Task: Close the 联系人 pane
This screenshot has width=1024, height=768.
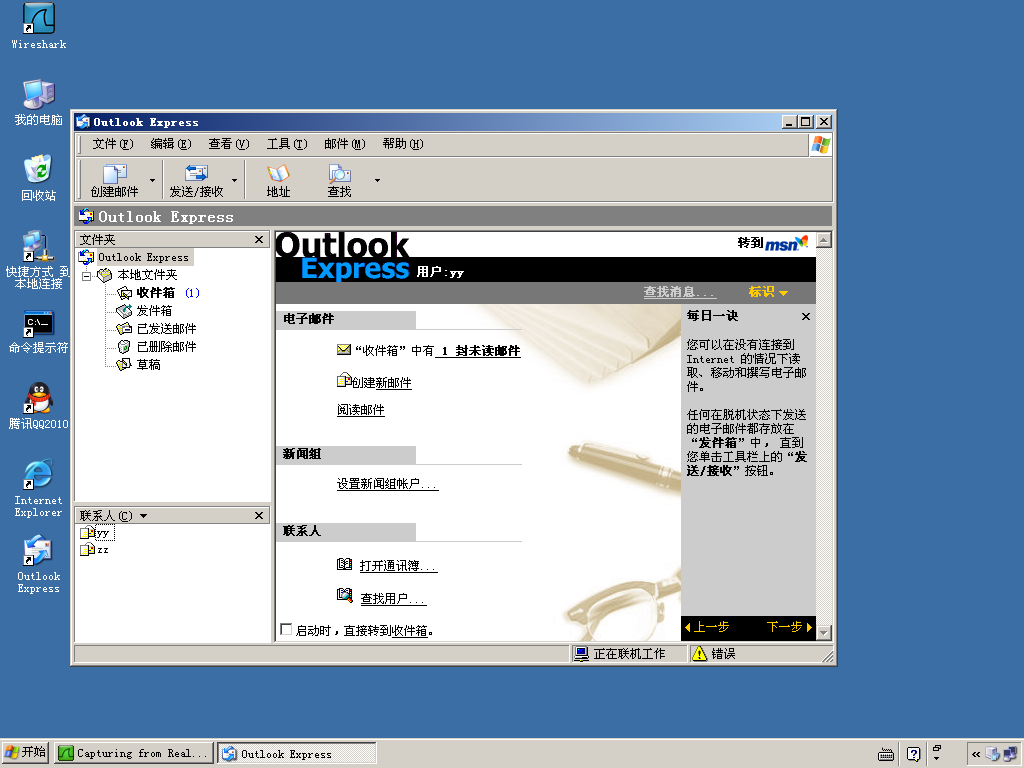Action: click(259, 516)
